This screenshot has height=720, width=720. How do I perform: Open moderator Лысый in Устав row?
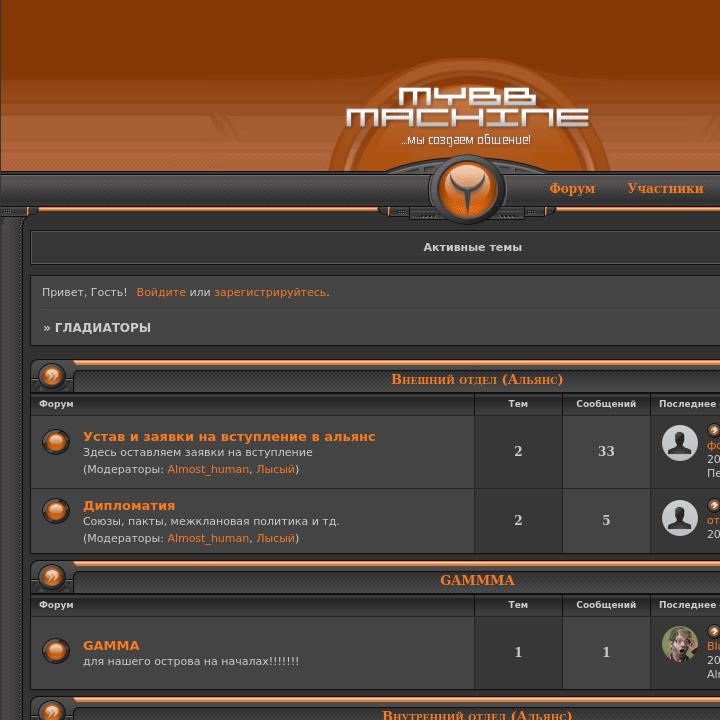point(276,469)
